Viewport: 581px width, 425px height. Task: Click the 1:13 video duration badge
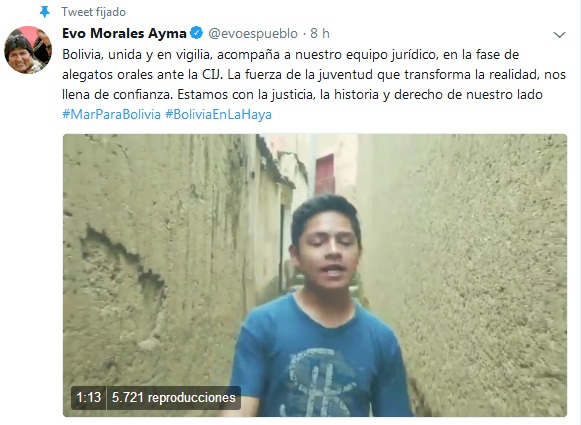coord(89,398)
